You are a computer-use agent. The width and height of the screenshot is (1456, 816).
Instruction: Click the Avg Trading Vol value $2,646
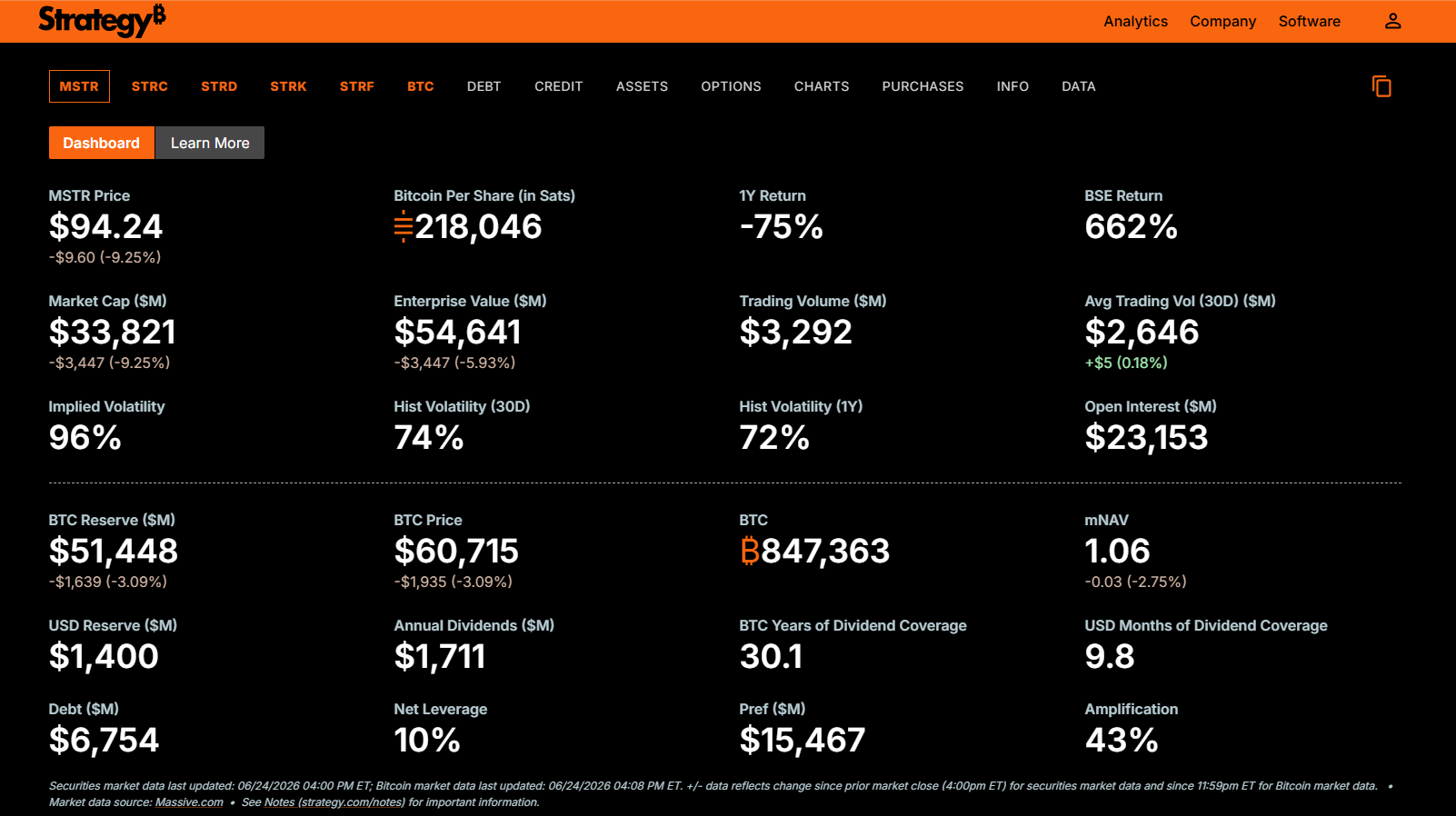pyautogui.click(x=1142, y=332)
